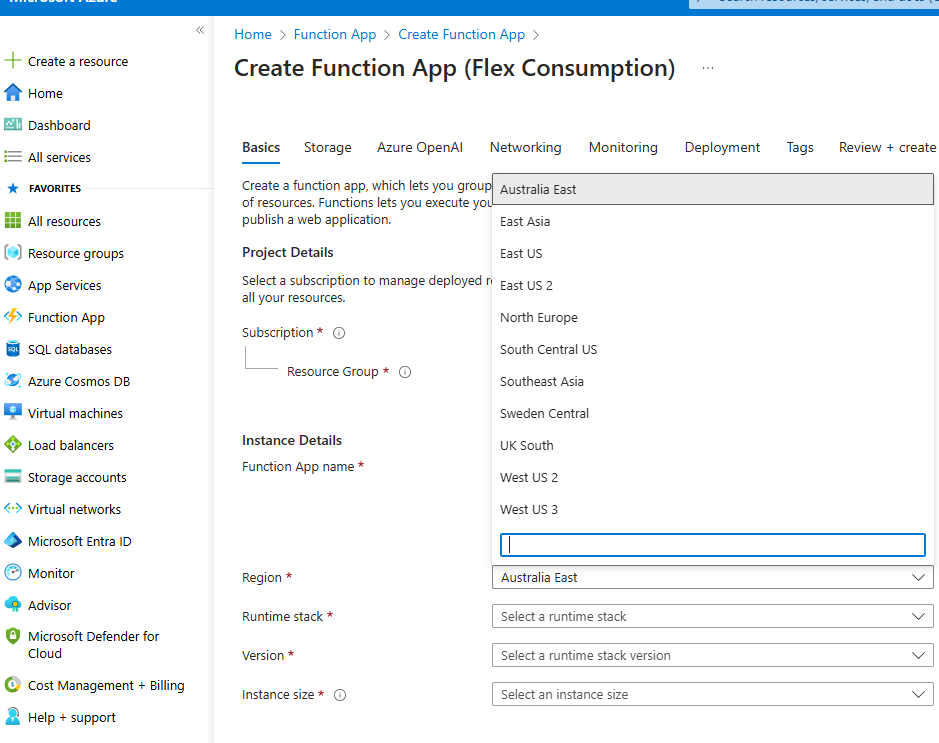939x743 pixels.
Task: Select Australia East in region list
Action: pos(713,189)
